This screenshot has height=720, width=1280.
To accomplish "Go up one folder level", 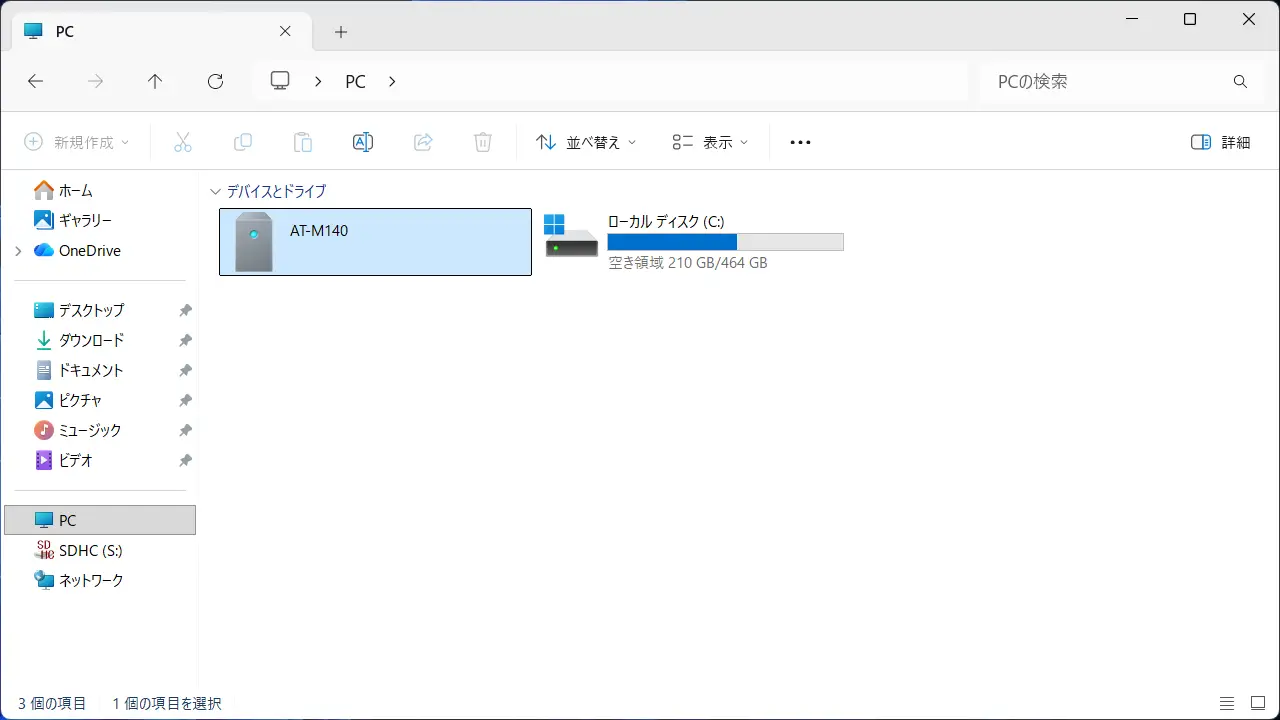I will (155, 82).
